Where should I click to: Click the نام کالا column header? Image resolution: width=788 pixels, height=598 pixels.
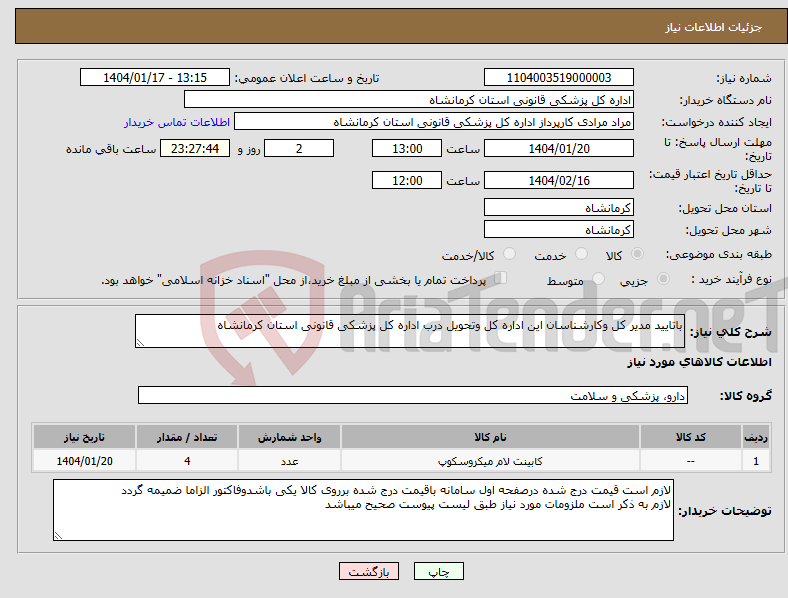[x=490, y=437]
